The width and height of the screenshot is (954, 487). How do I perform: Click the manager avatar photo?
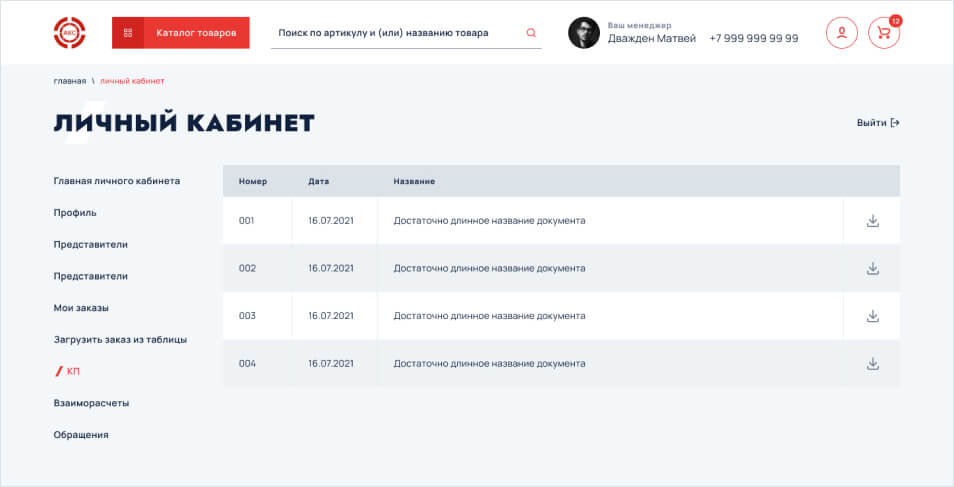click(x=584, y=33)
